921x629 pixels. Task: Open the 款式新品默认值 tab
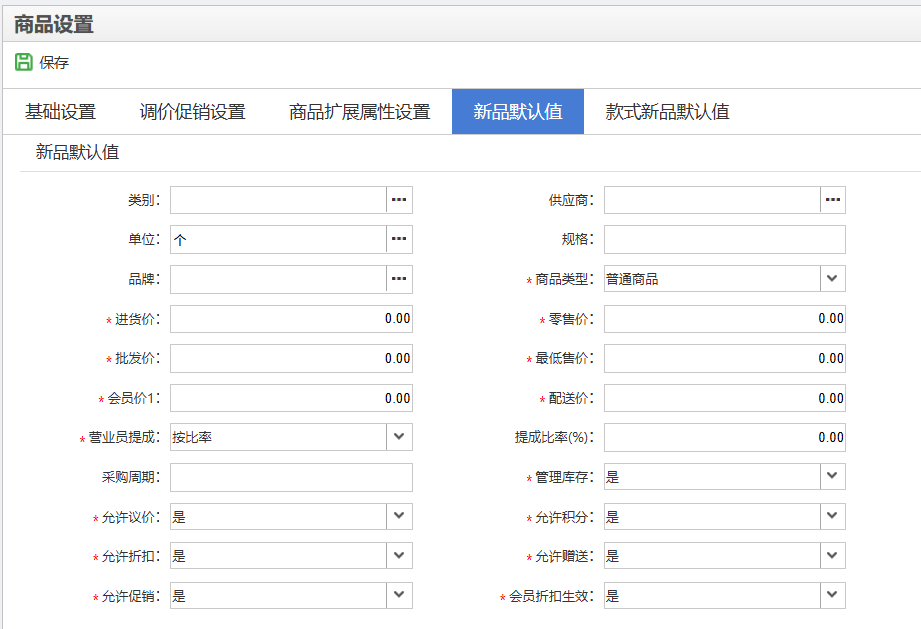tap(667, 112)
